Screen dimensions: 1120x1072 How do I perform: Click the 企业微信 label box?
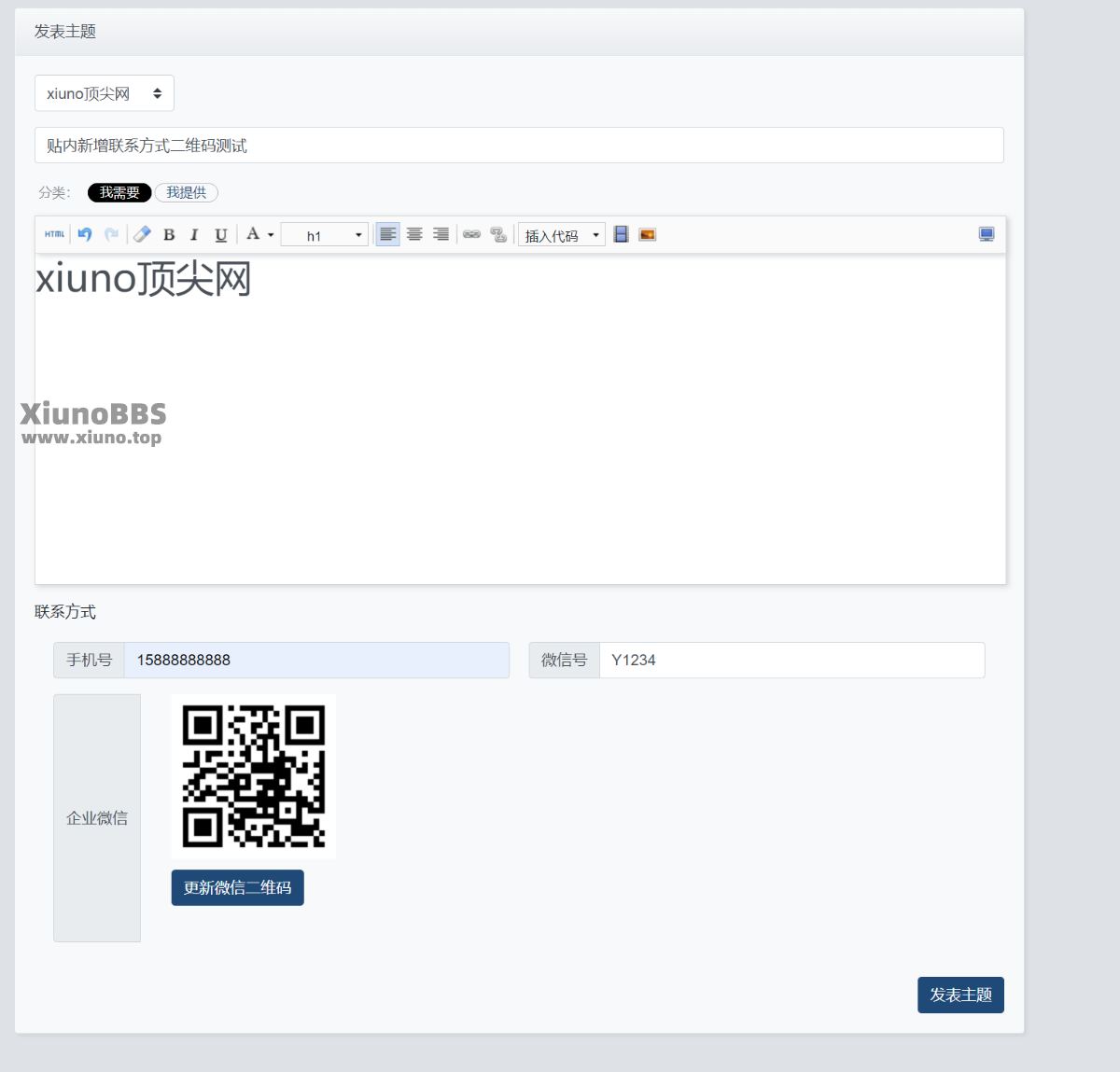tap(97, 818)
